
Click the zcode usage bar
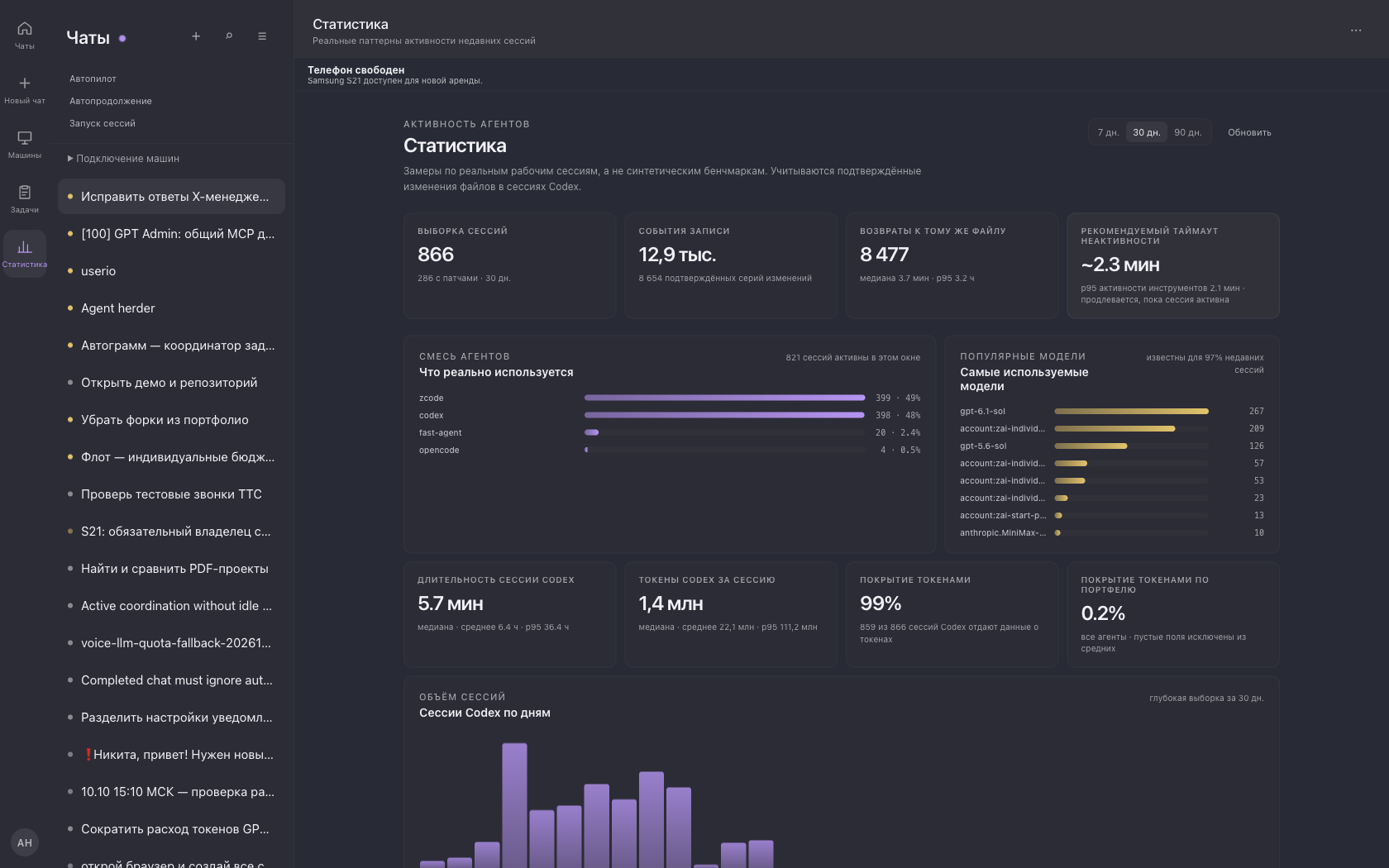tap(724, 398)
